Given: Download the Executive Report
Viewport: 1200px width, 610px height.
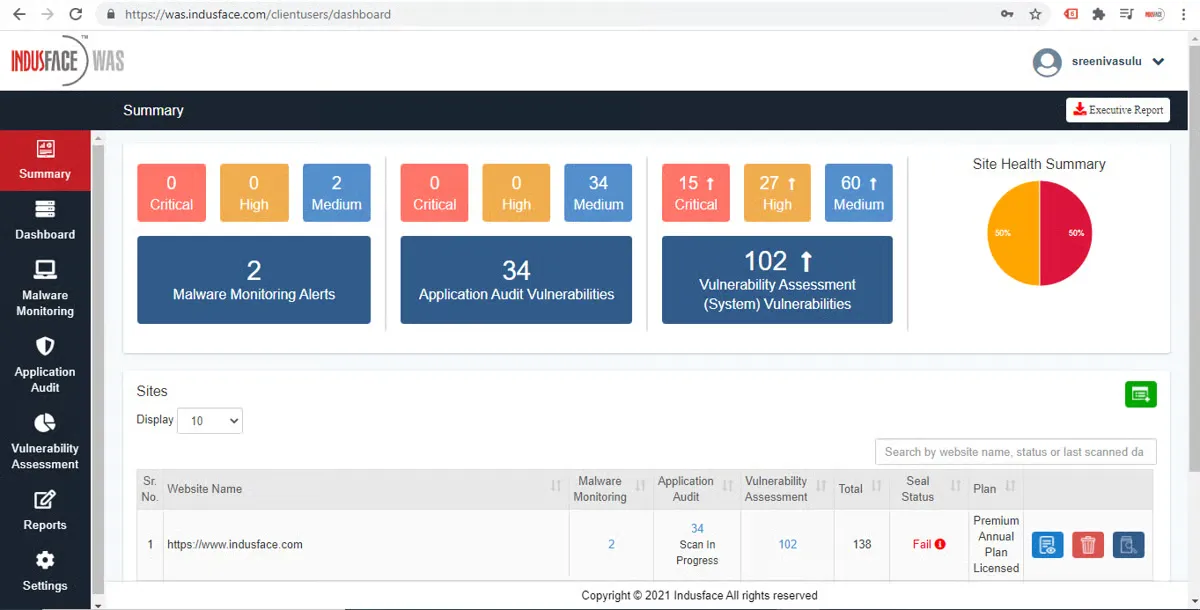Looking at the screenshot, I should (1117, 110).
